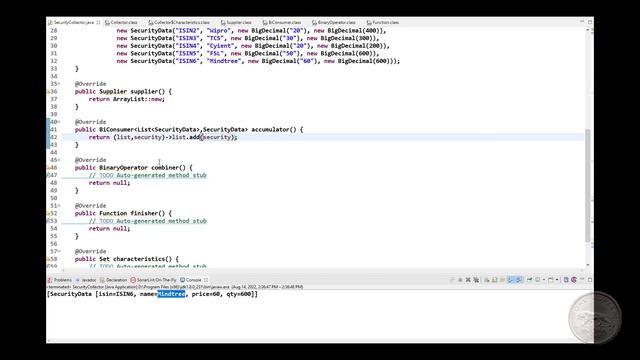The height and width of the screenshot is (360, 640).
Task: Click 'supplier()' method name on line 36
Action: click(147, 92)
